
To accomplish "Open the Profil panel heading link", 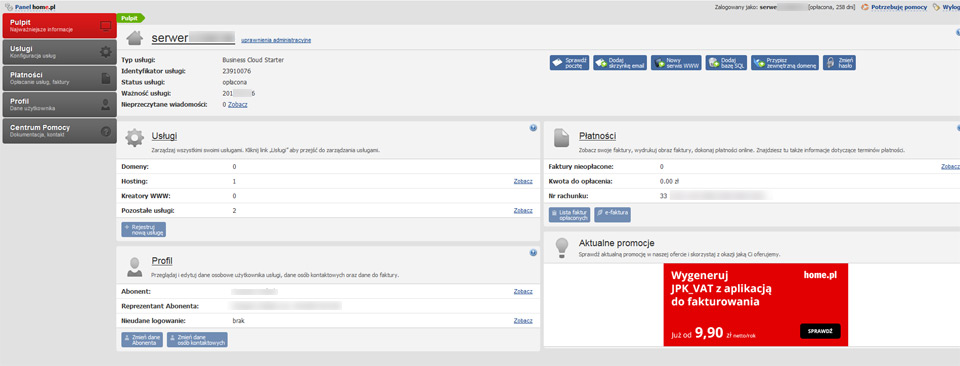I will (x=162, y=260).
